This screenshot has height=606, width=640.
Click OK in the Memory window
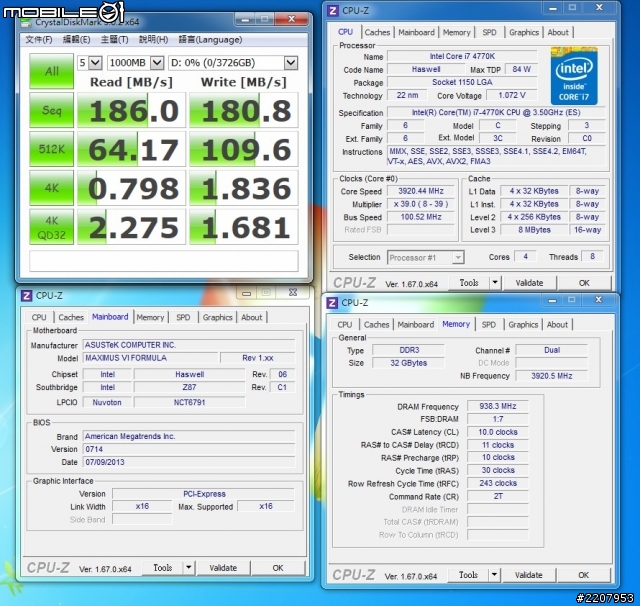[x=584, y=575]
